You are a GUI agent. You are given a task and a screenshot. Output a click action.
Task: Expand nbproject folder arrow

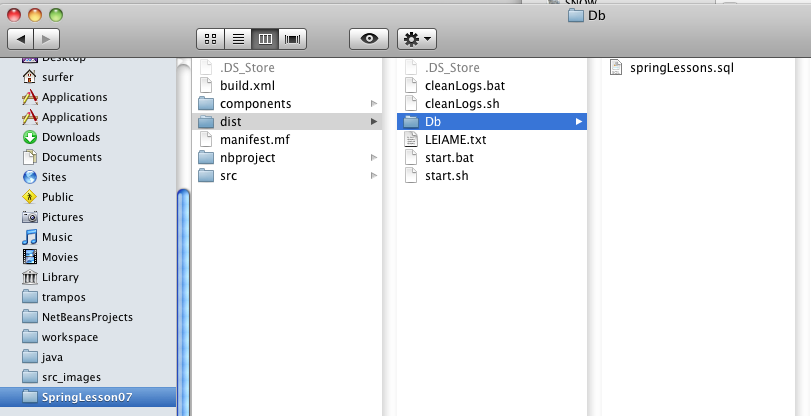pos(373,157)
